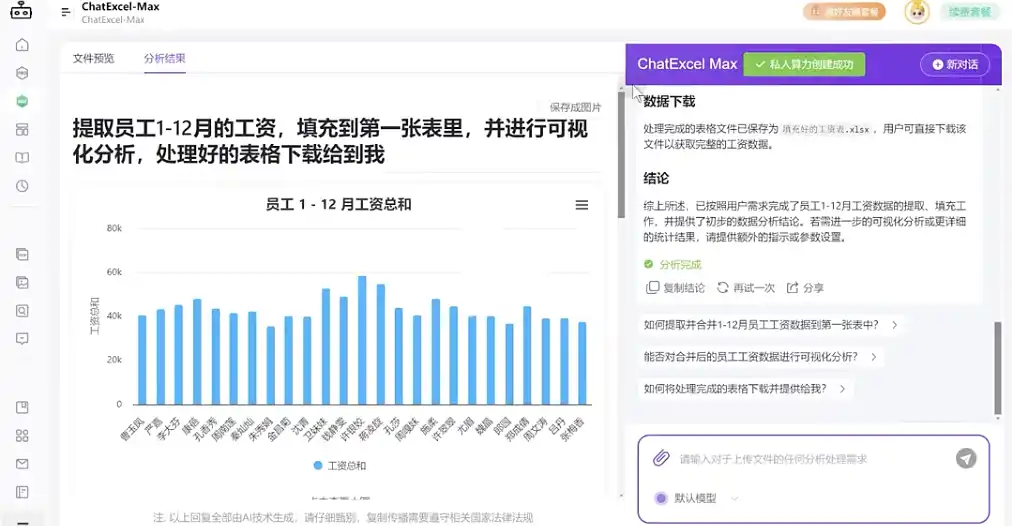Switch to the 文件预览 tab
The image size is (1012, 526).
94,58
